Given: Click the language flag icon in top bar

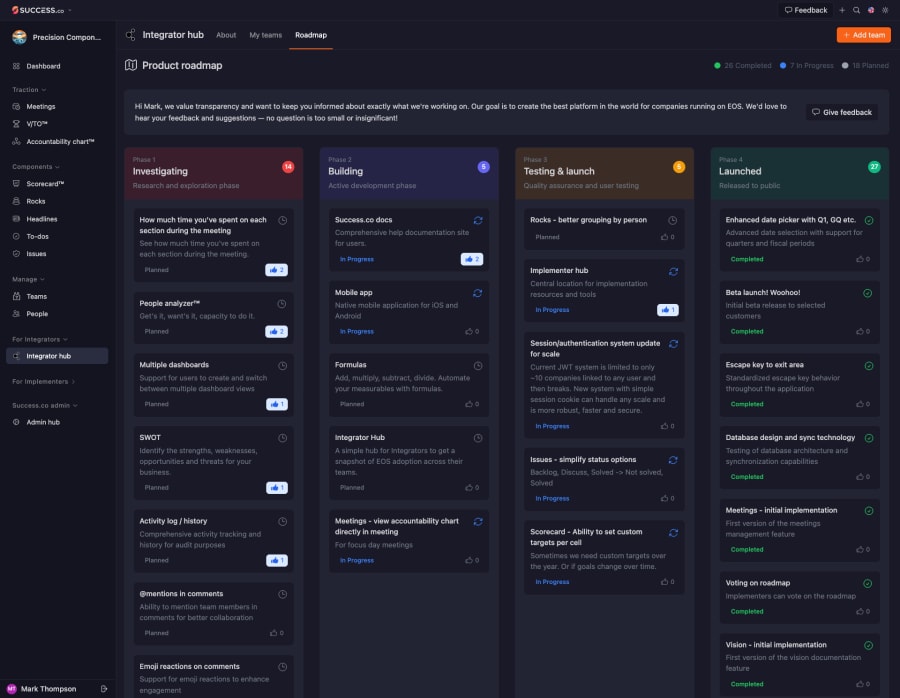Looking at the screenshot, I should click(871, 10).
